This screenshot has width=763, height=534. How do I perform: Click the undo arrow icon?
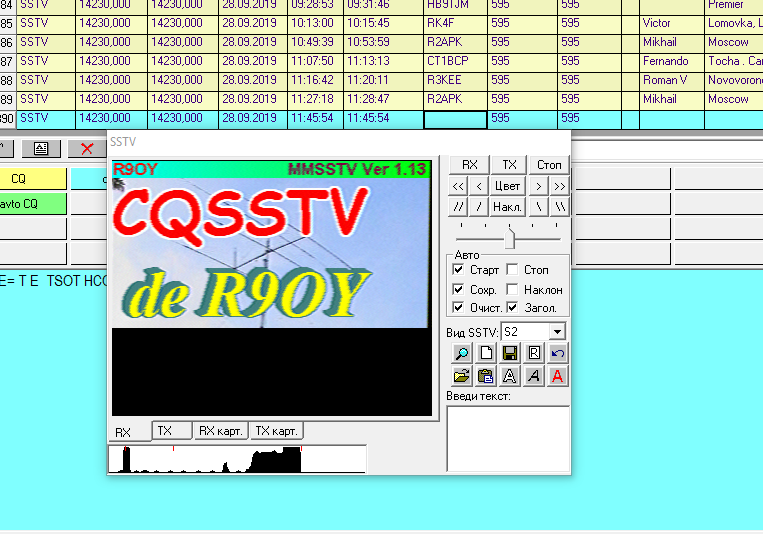[x=557, y=353]
